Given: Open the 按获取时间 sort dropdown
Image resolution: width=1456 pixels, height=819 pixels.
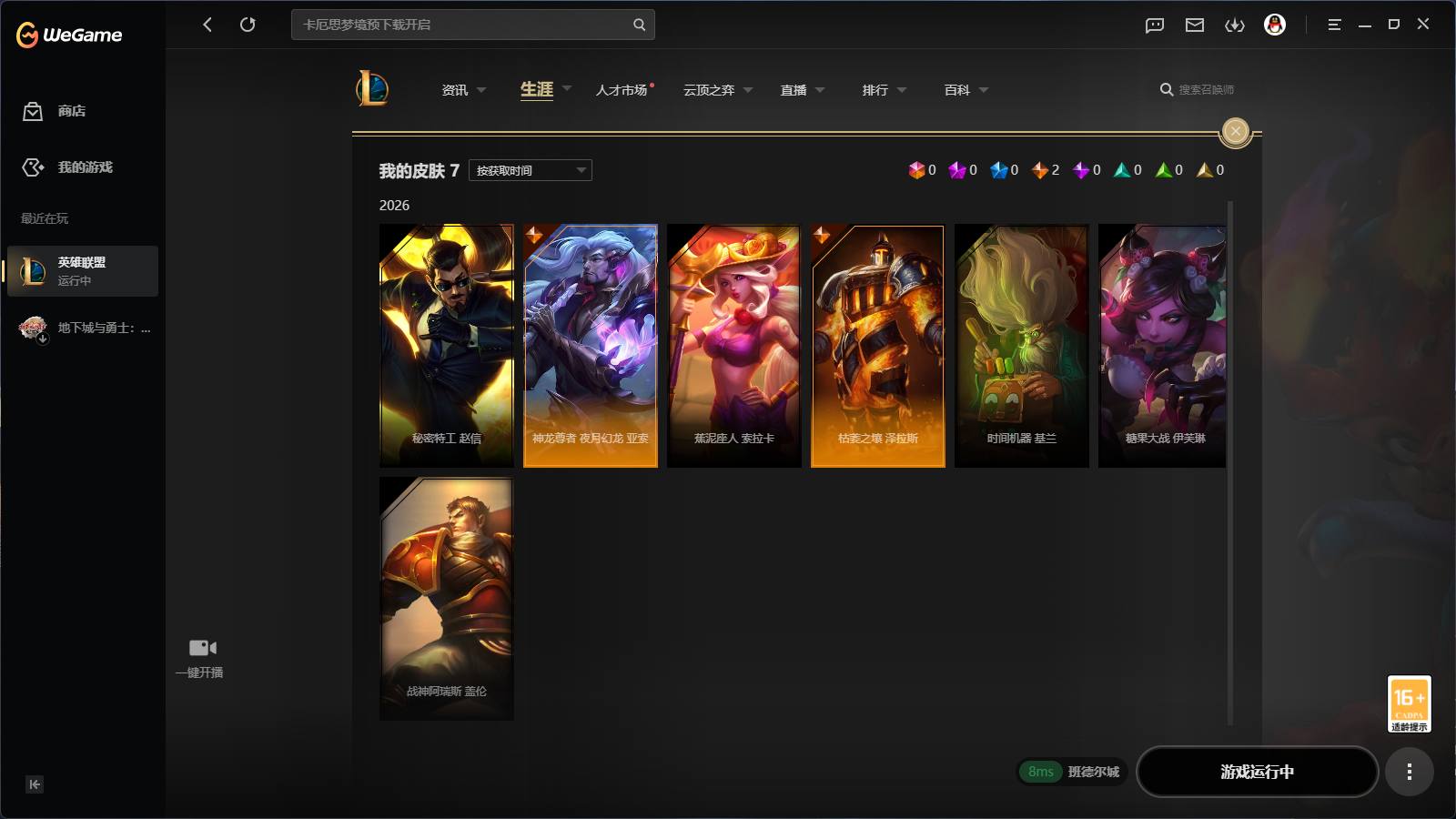Looking at the screenshot, I should 531,170.
